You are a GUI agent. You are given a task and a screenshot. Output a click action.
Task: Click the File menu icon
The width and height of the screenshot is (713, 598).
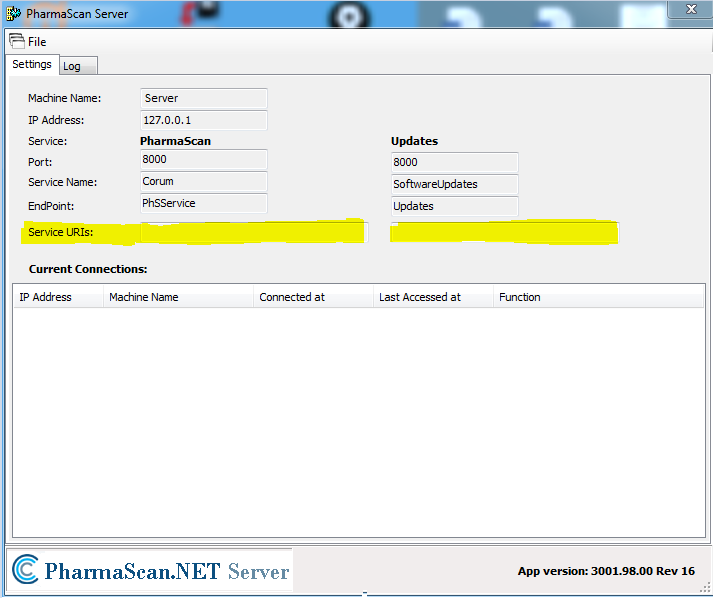(x=17, y=41)
